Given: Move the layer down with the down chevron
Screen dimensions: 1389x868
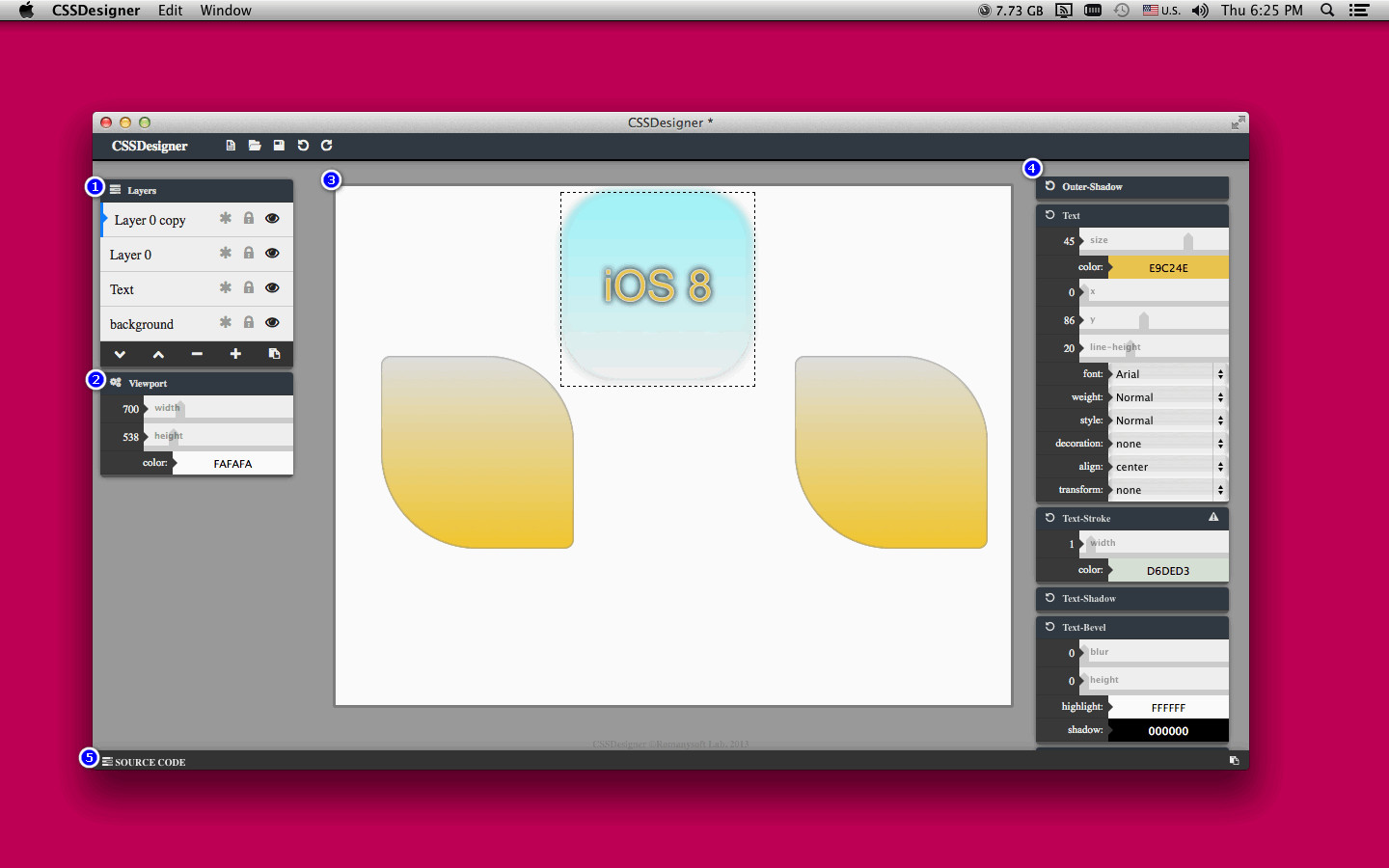Looking at the screenshot, I should [120, 354].
